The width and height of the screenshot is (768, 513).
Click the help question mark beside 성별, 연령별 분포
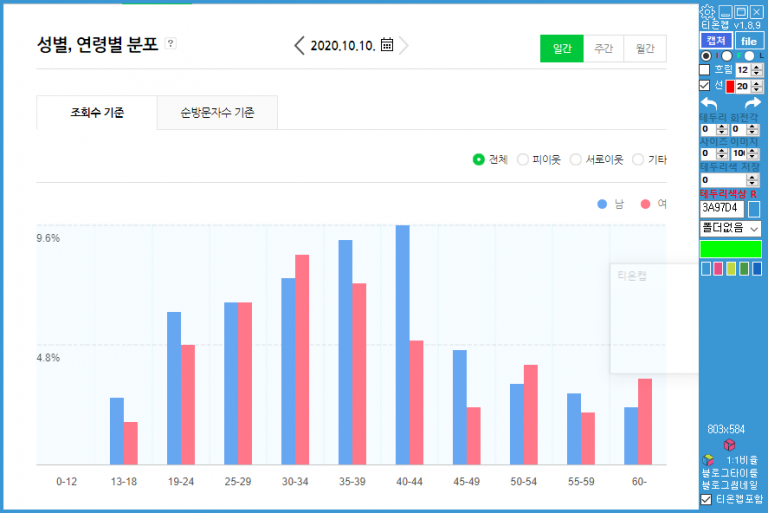[x=171, y=44]
